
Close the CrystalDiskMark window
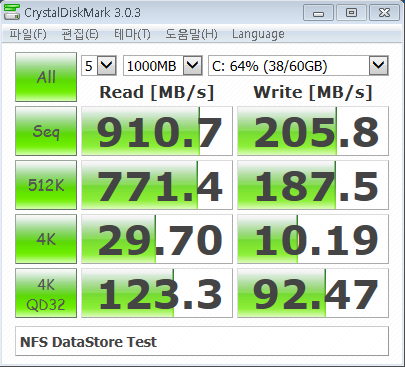pyautogui.click(x=384, y=13)
